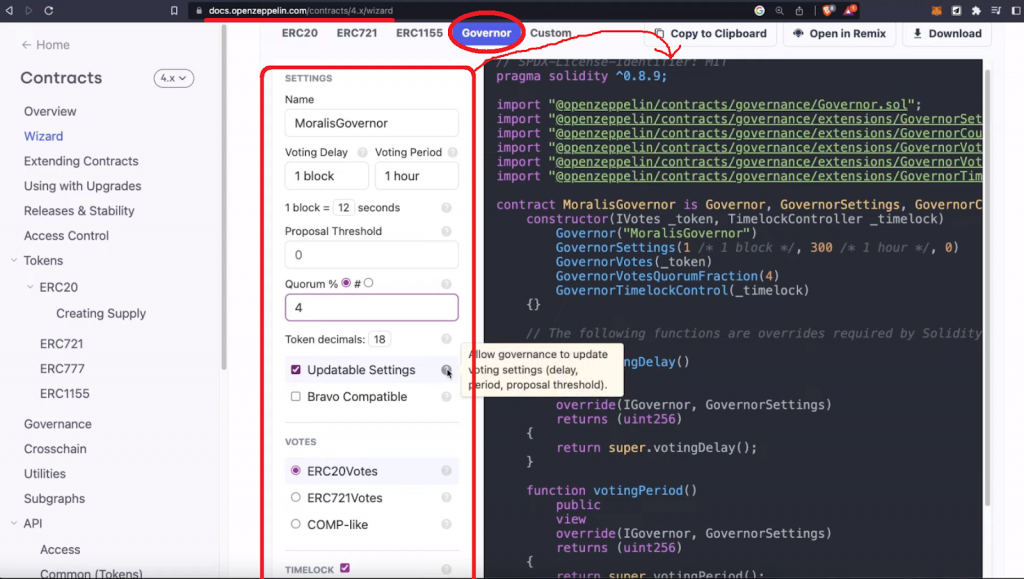
Task: Enable the Bravo Compatible checkbox
Action: pos(296,396)
